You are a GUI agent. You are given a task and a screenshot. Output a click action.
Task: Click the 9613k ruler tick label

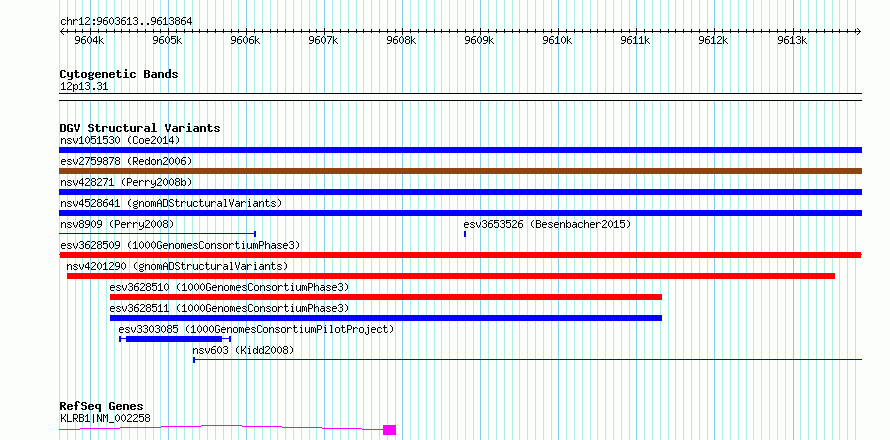click(792, 41)
